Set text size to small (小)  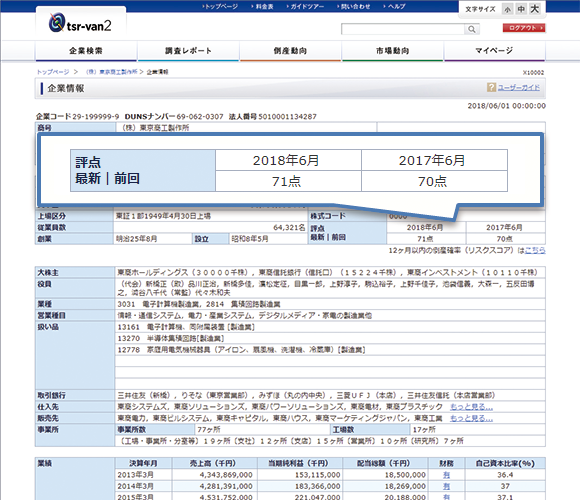coord(507,9)
